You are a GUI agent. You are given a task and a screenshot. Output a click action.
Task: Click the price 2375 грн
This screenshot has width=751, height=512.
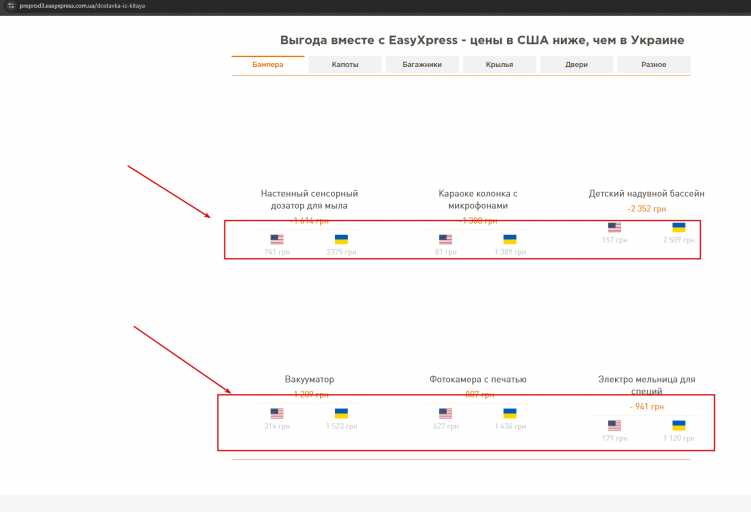341,252
